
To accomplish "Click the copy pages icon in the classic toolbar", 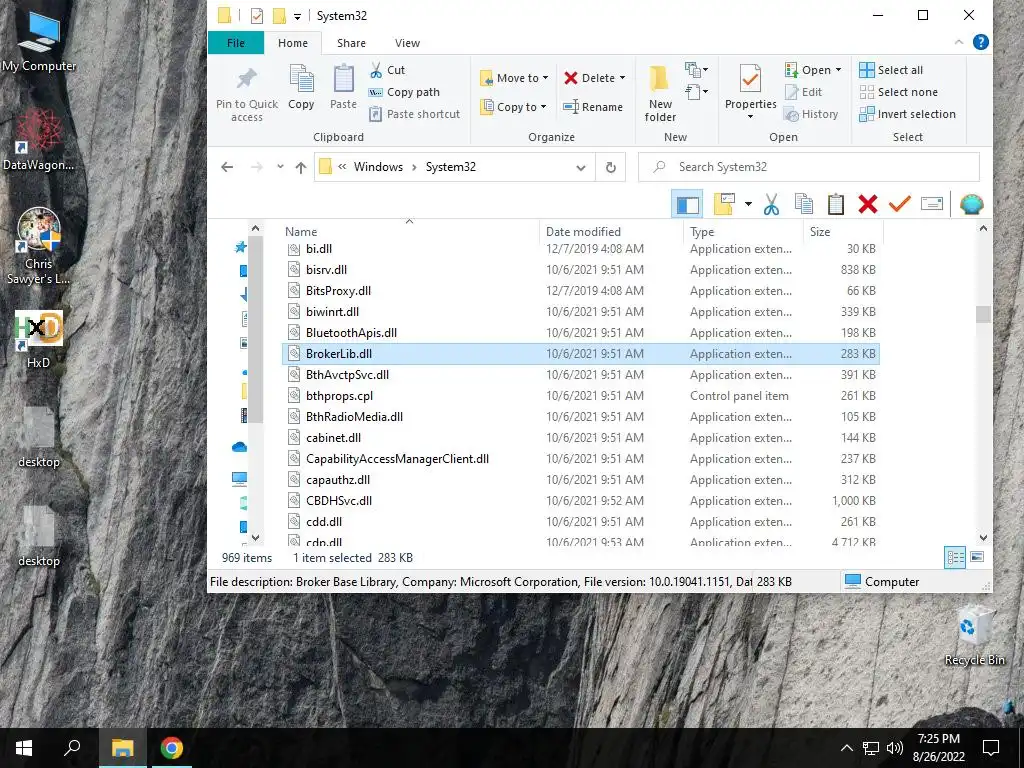I will [804, 204].
